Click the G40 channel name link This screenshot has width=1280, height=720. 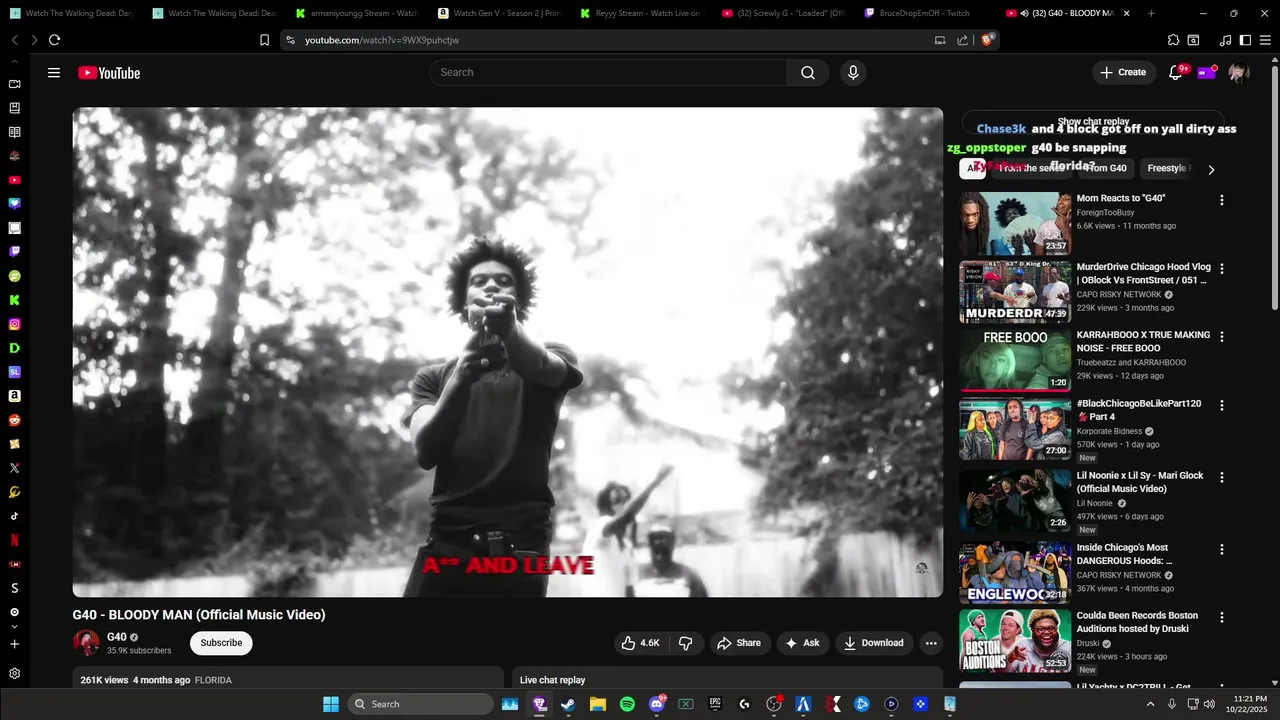tap(117, 637)
